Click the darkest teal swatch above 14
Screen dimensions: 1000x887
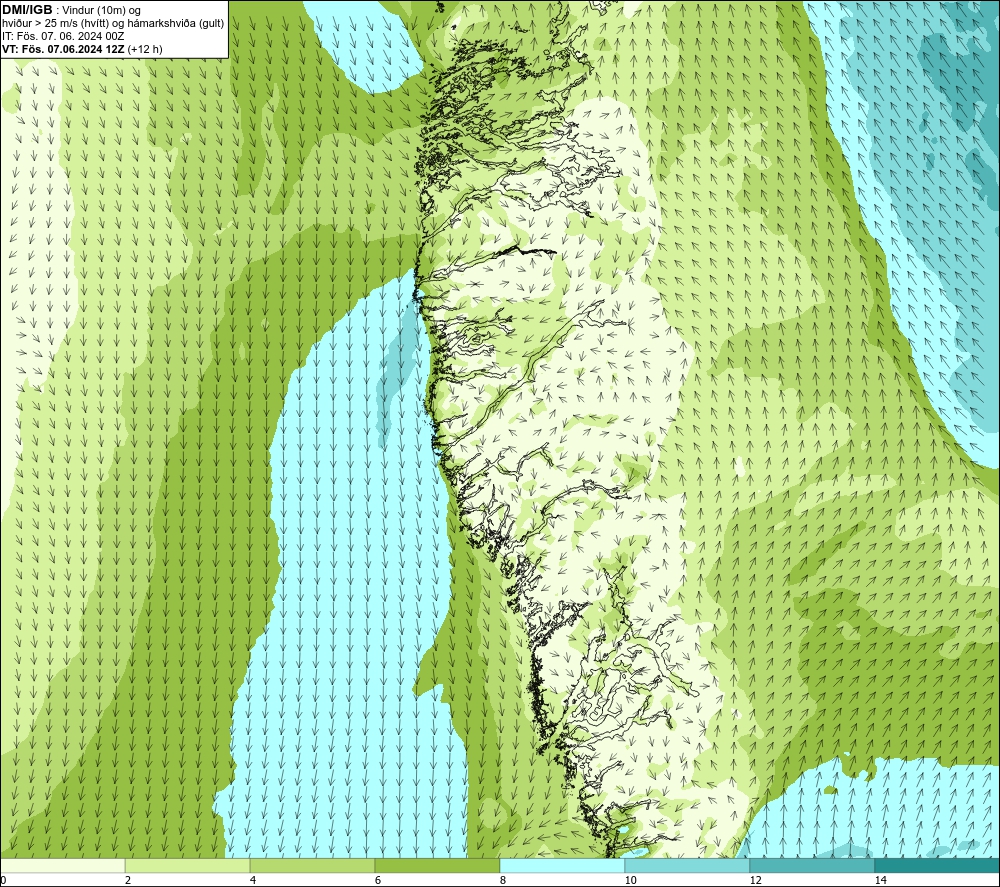(x=937, y=865)
